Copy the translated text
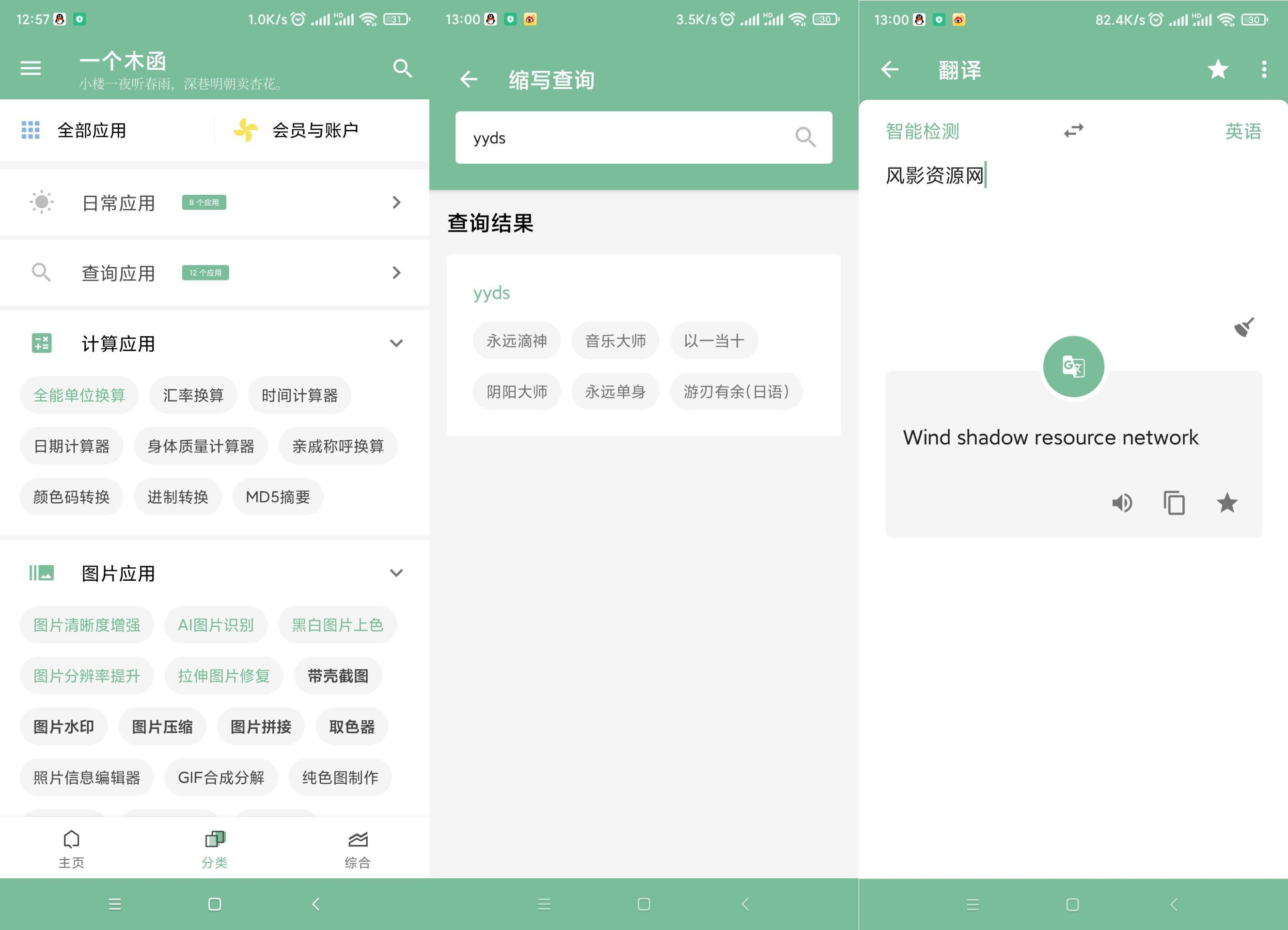The height and width of the screenshot is (930, 1288). pyautogui.click(x=1174, y=502)
